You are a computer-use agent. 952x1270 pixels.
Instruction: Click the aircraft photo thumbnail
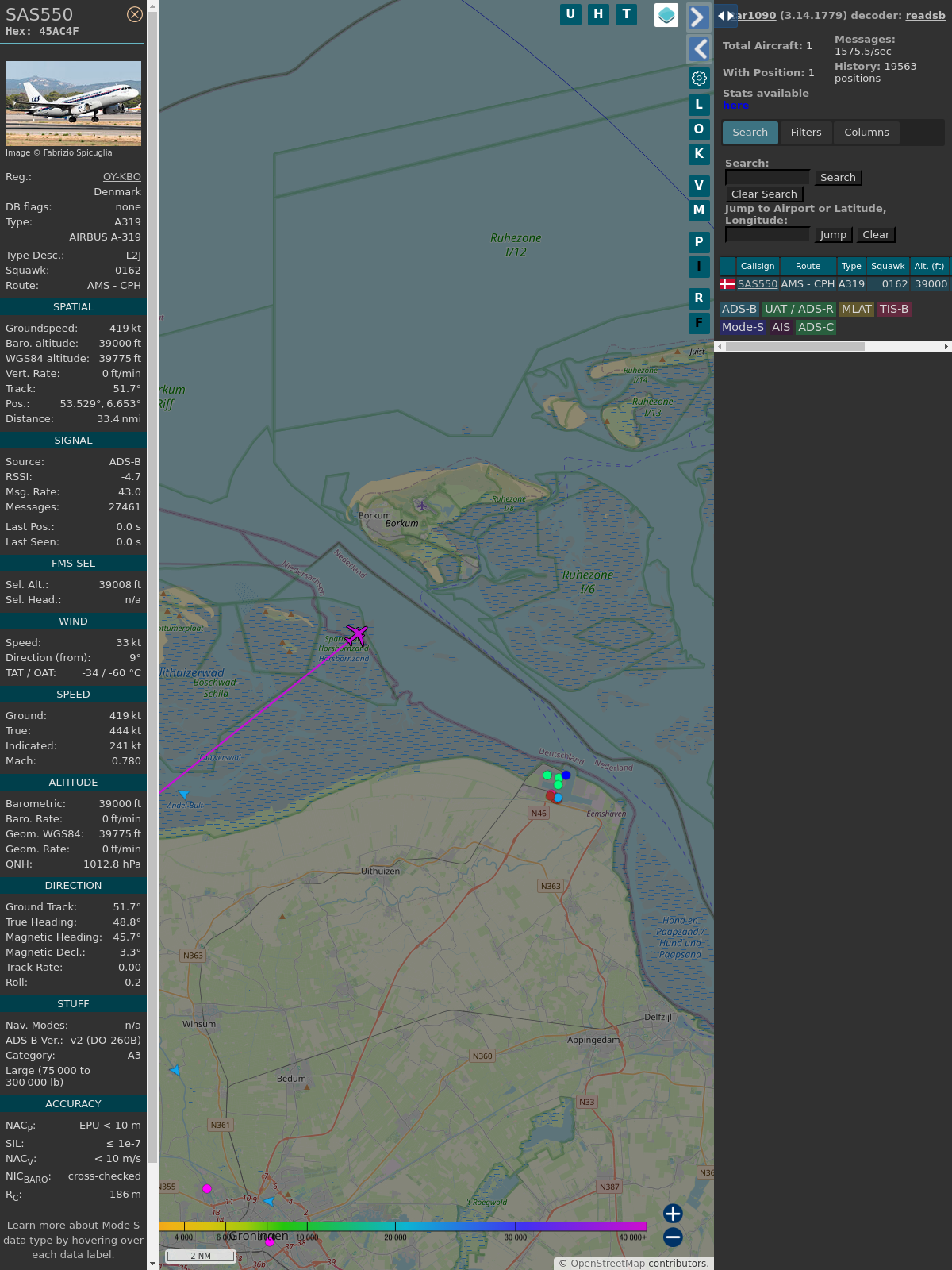(73, 103)
